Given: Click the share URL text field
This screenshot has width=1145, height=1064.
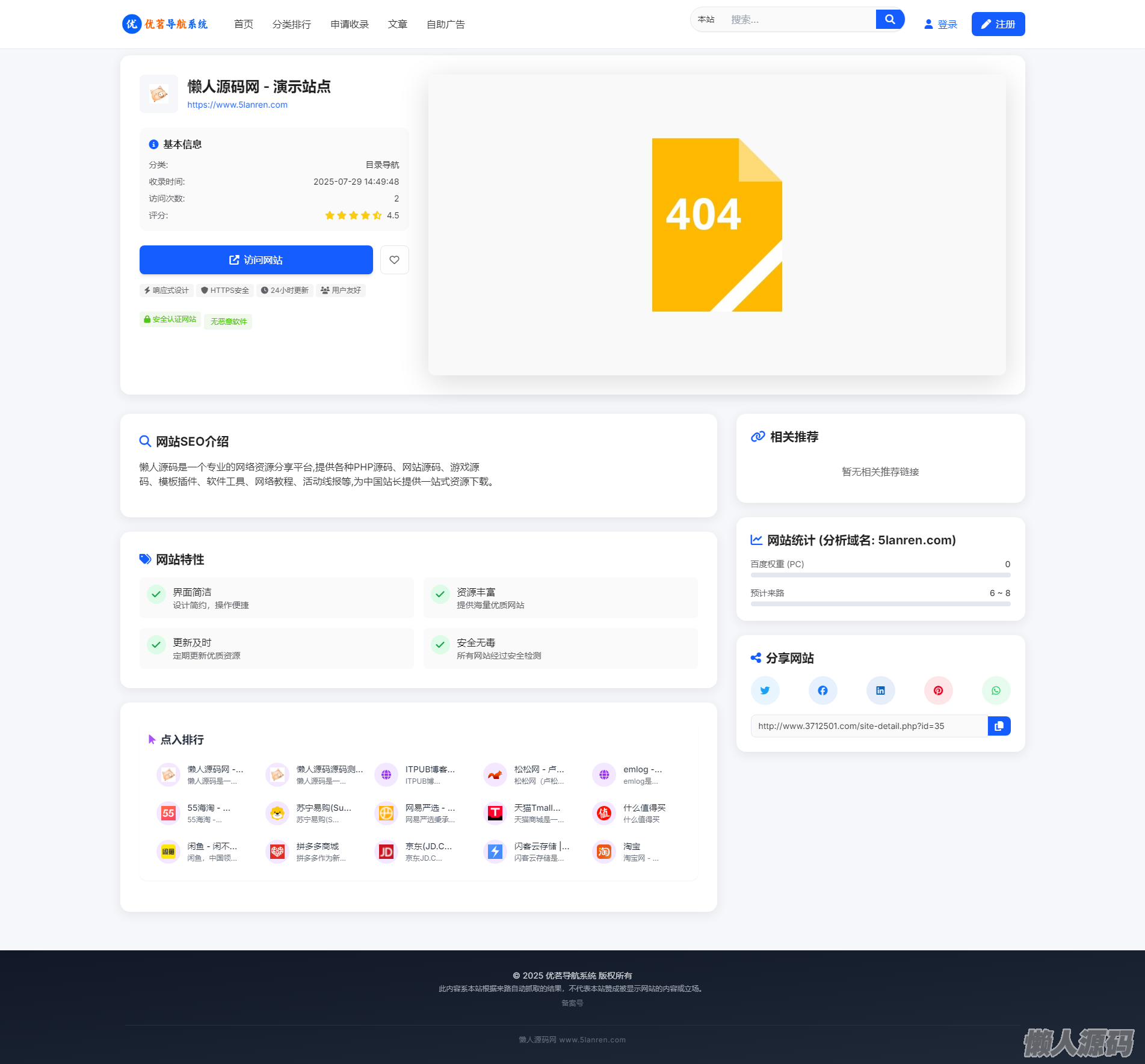Looking at the screenshot, I should [x=869, y=726].
